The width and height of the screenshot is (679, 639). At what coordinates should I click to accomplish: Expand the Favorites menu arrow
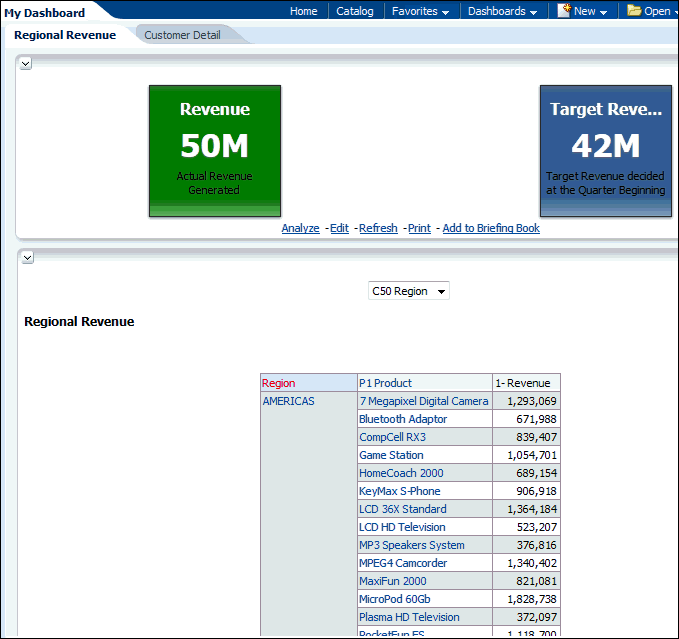pos(445,13)
